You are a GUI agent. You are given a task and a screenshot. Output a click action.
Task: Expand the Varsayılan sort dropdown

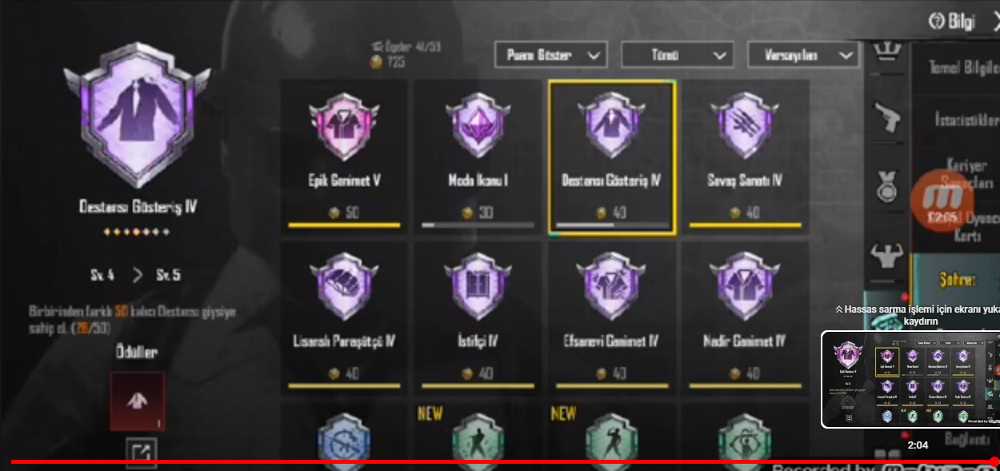pos(804,55)
